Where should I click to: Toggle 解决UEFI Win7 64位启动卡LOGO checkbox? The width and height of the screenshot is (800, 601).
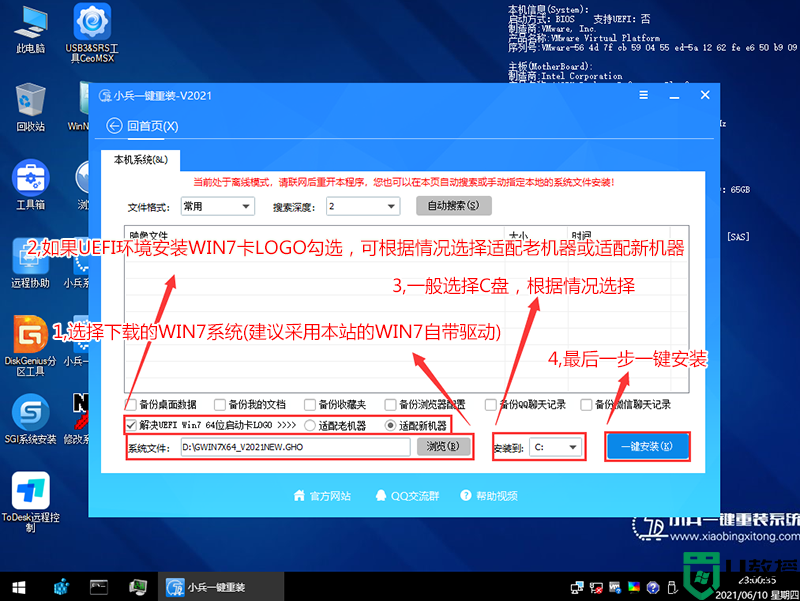(132, 425)
